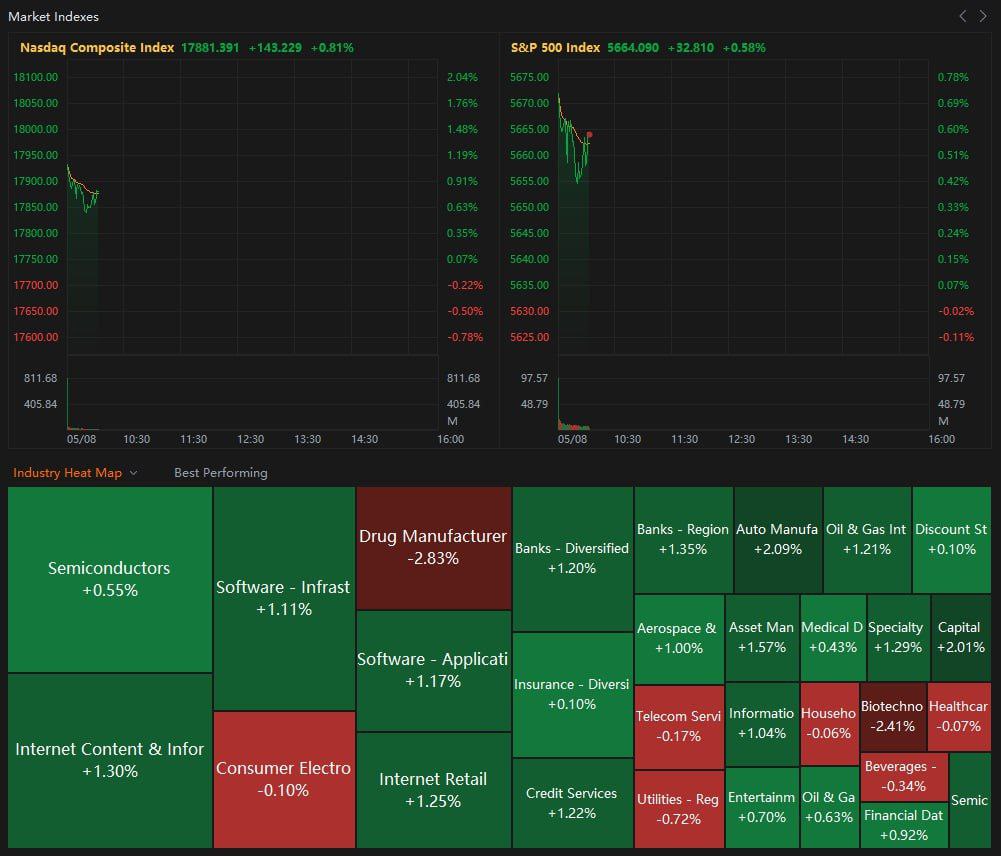Image resolution: width=1001 pixels, height=856 pixels.
Task: Switch to the Best Performing tab
Action: coord(221,473)
